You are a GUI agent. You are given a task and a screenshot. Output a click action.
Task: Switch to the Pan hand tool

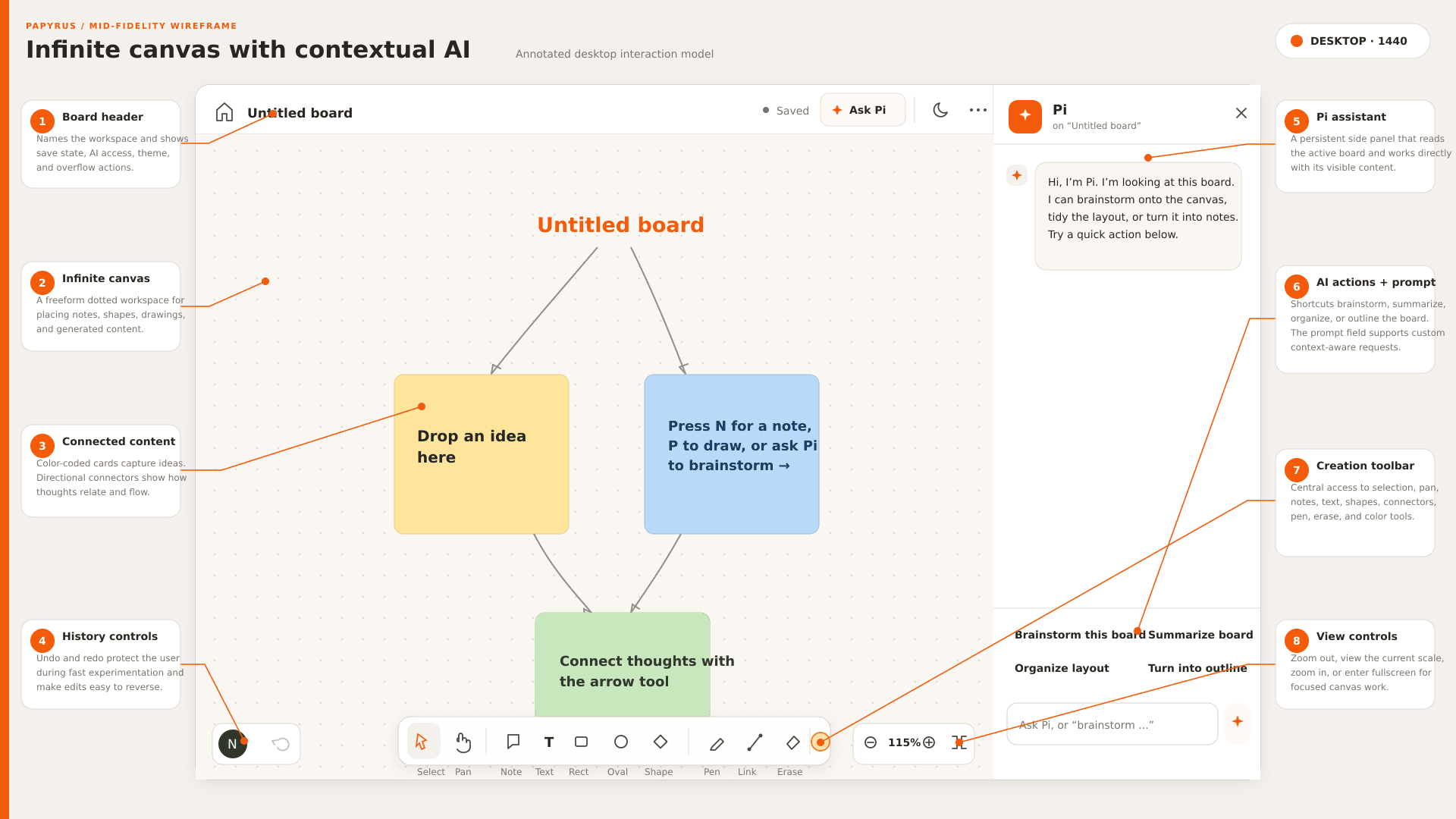pos(463,742)
